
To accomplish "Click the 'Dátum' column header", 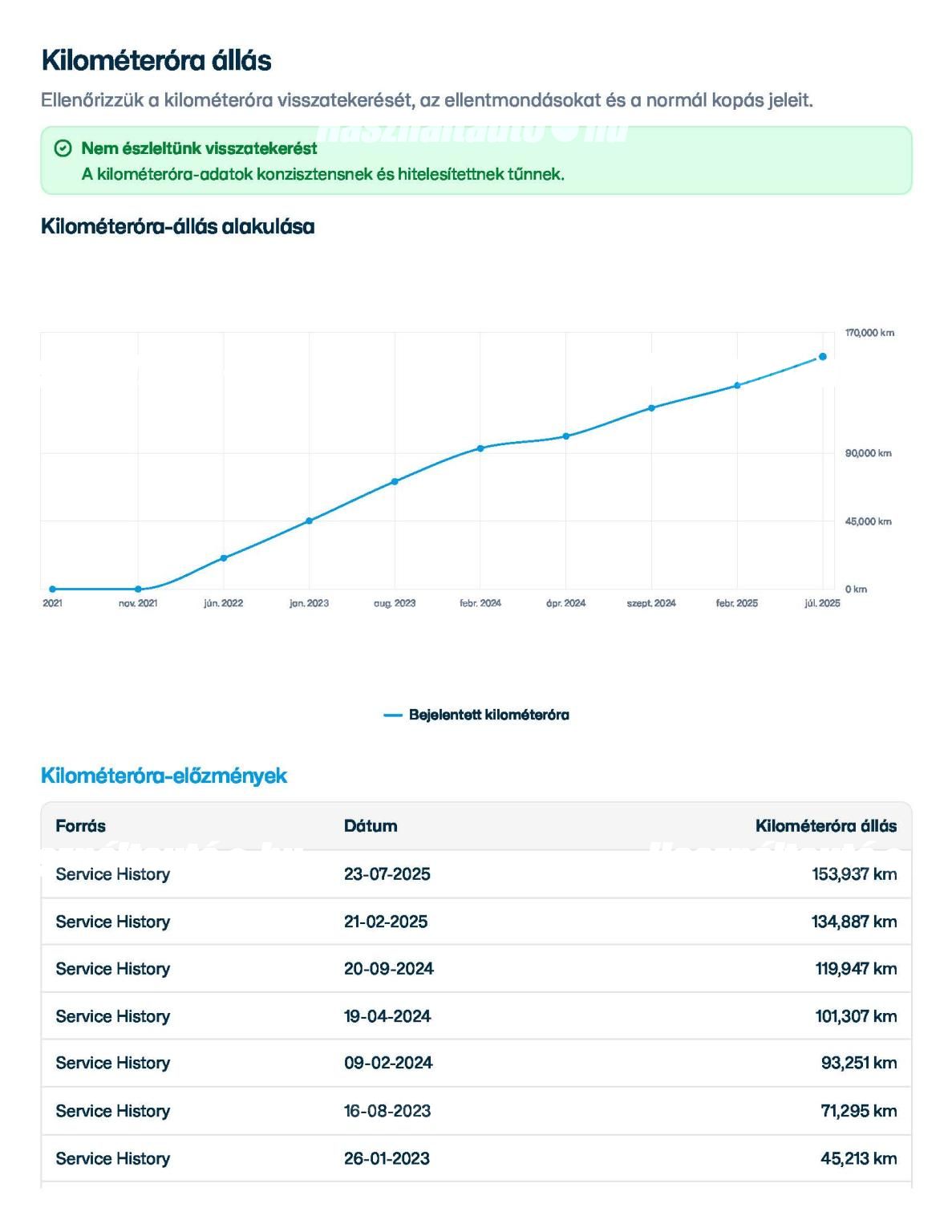I will point(371,825).
